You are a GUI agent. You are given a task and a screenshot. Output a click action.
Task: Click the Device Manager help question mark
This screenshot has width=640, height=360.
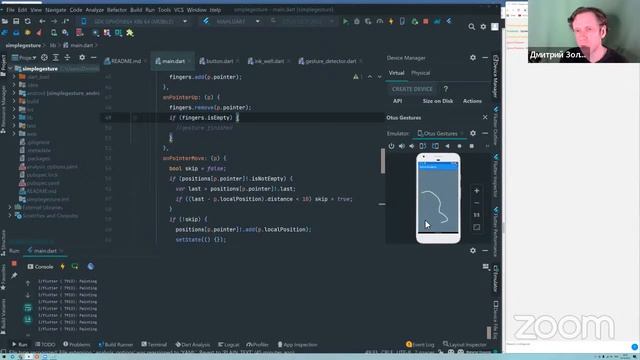446,89
